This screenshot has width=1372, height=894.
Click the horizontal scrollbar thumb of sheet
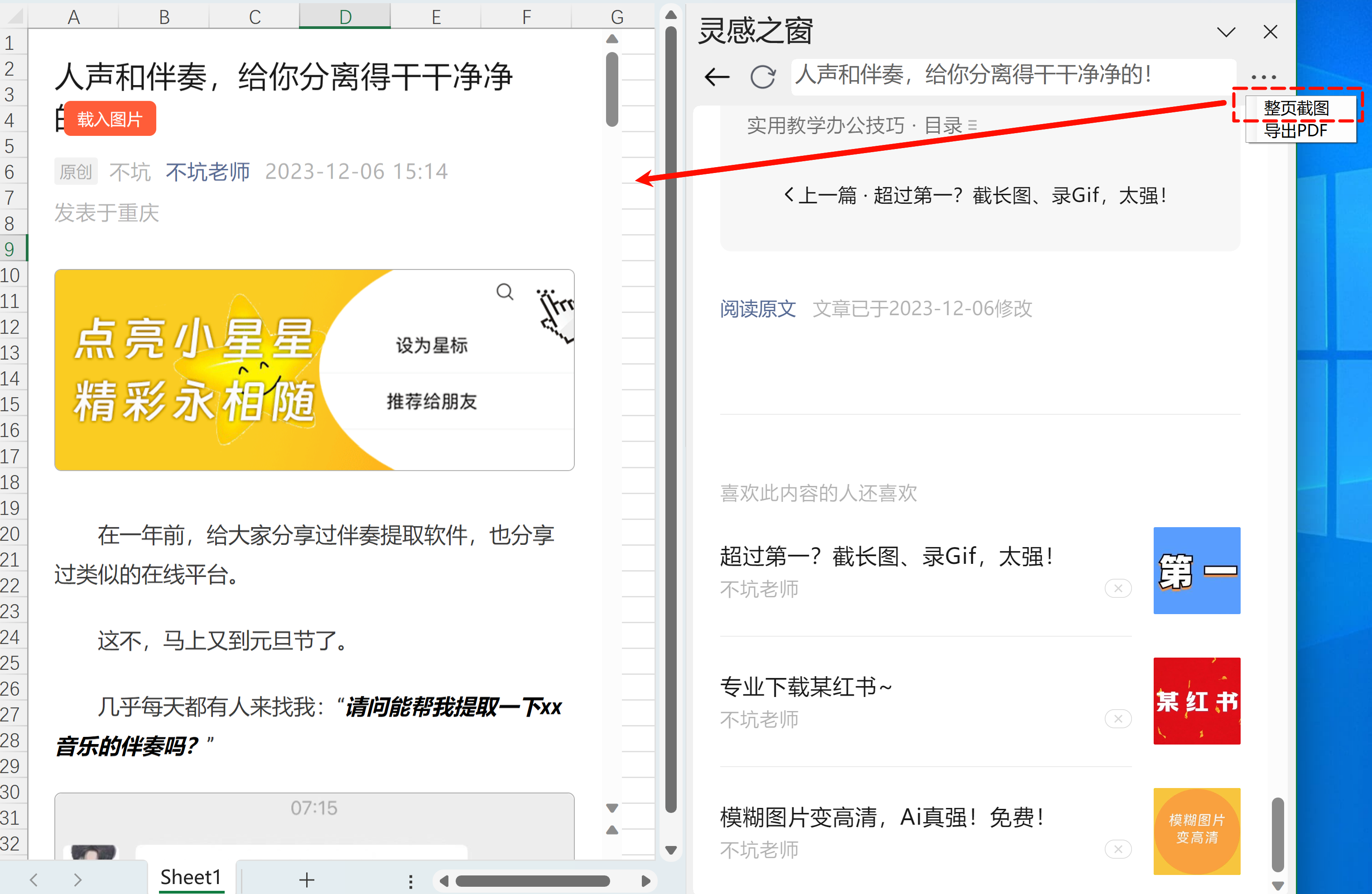click(532, 881)
